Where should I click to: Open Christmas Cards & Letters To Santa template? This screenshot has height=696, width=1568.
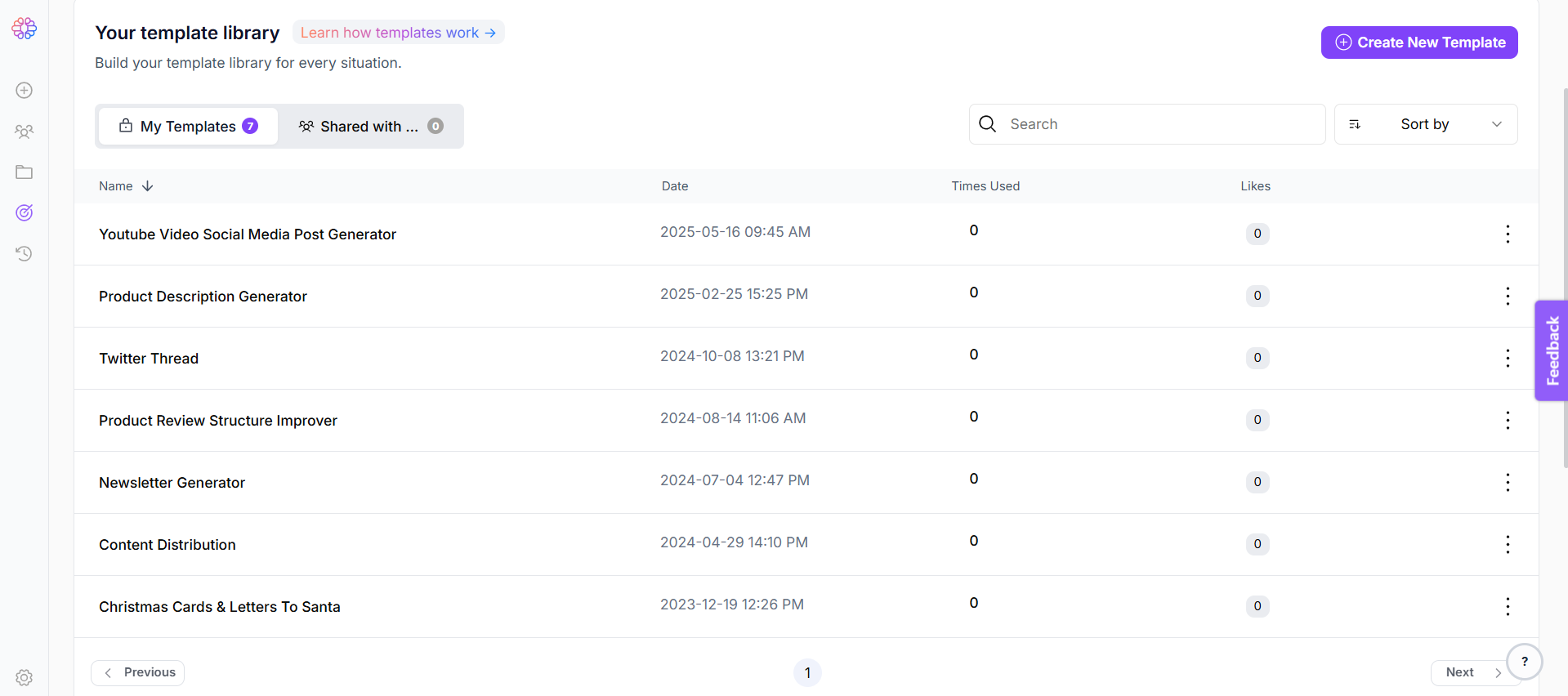pos(220,607)
